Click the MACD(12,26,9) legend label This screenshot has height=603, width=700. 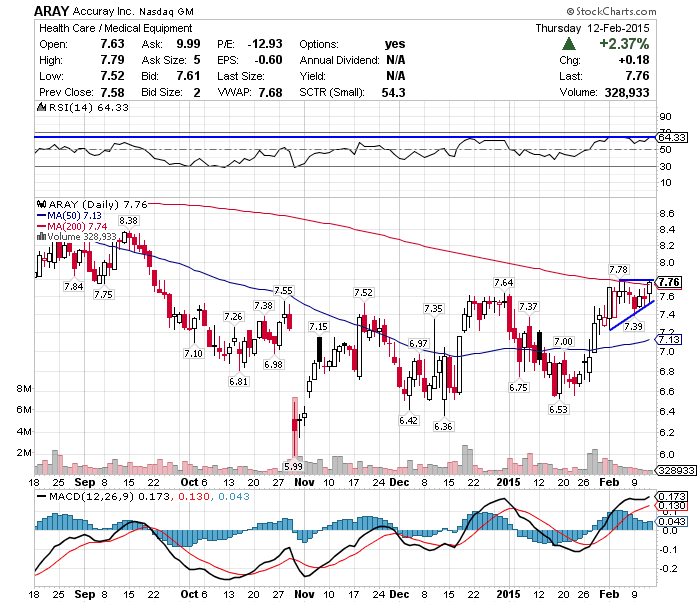click(92, 497)
